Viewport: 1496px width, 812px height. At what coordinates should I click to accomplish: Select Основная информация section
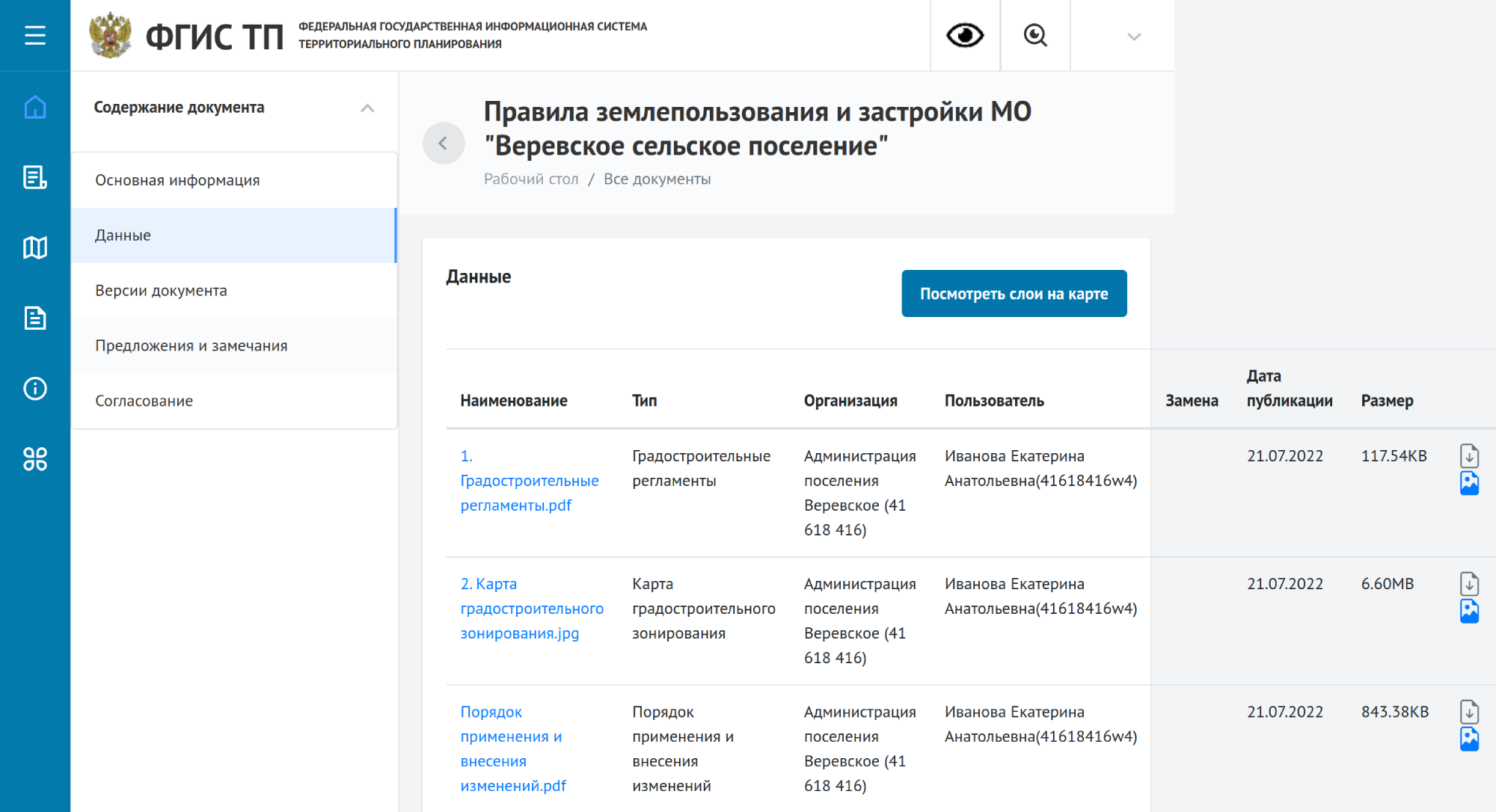pos(233,180)
